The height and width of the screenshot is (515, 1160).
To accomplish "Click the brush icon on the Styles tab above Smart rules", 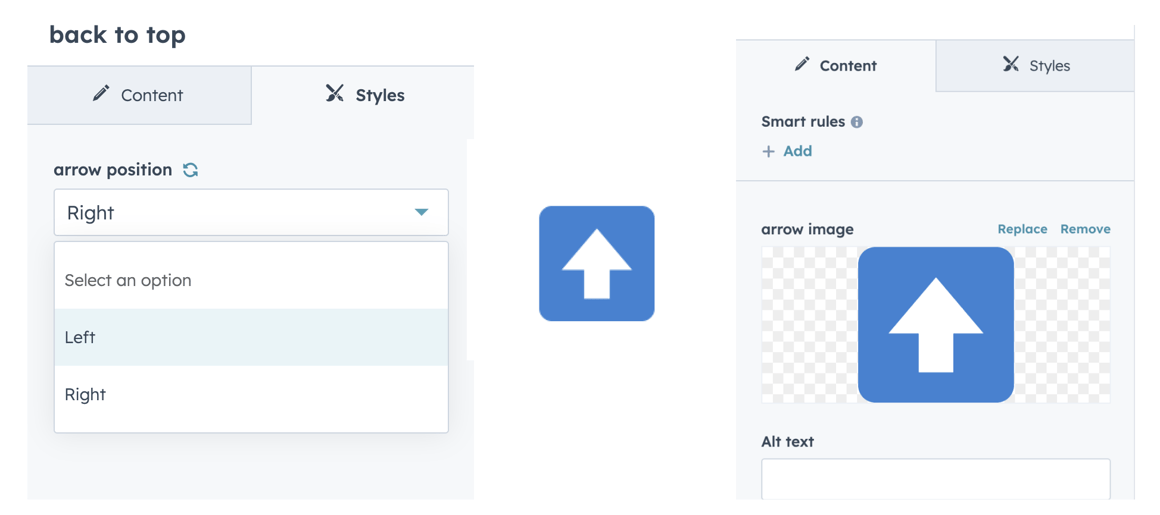I will (1011, 65).
